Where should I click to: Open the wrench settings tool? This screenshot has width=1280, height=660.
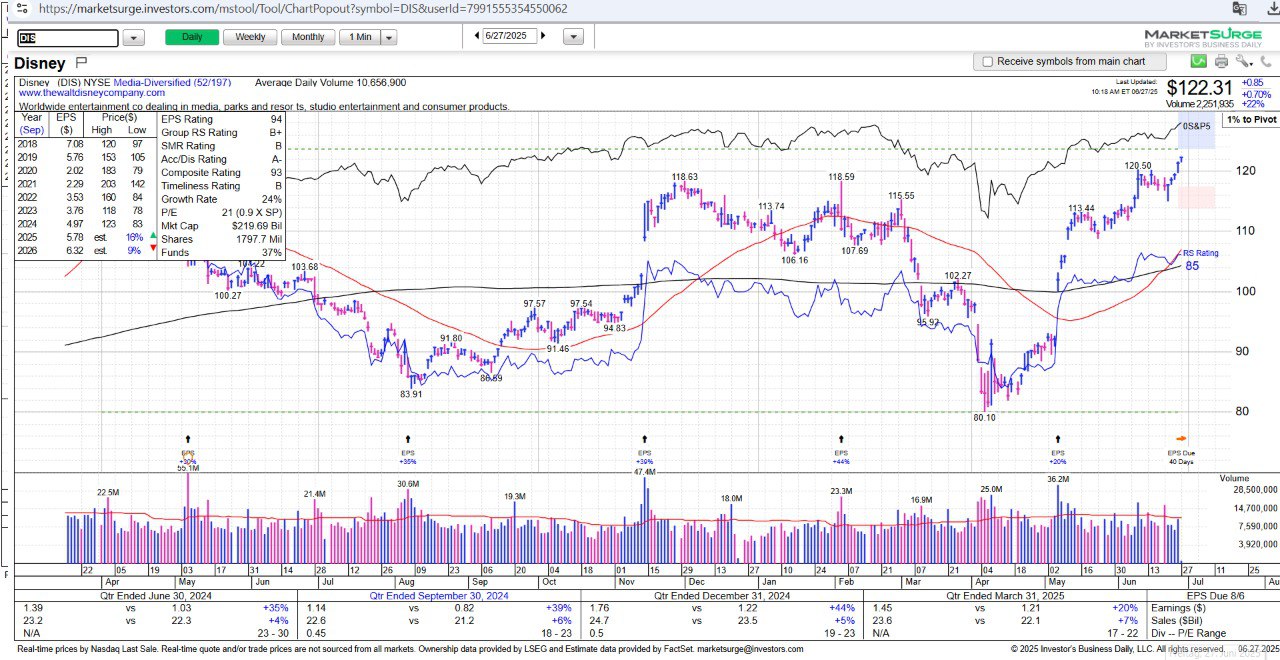pyautogui.click(x=1242, y=62)
